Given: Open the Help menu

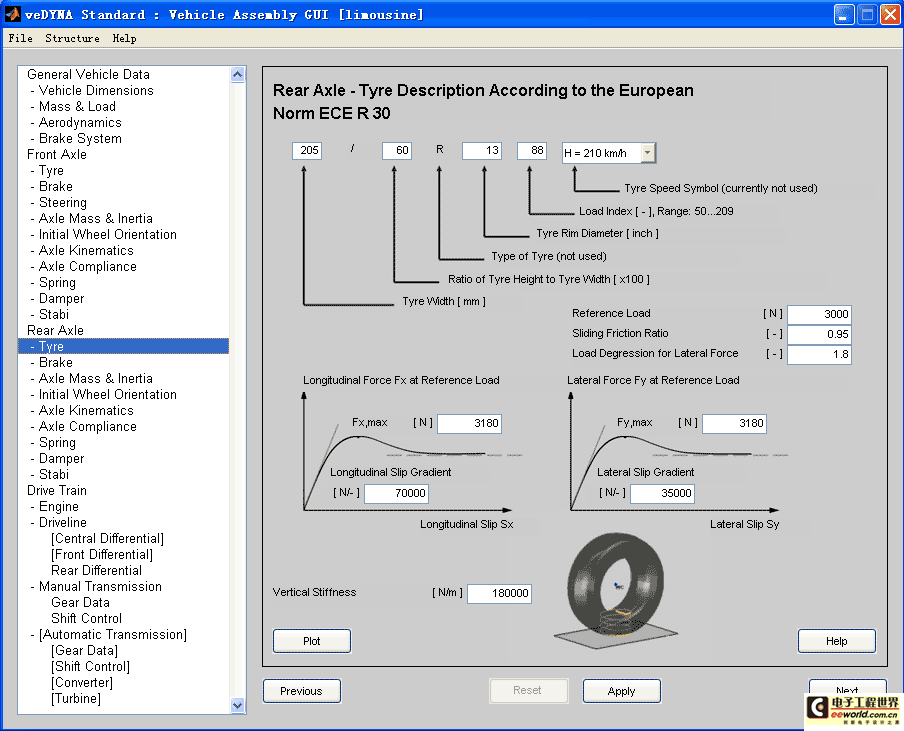Looking at the screenshot, I should [x=124, y=38].
